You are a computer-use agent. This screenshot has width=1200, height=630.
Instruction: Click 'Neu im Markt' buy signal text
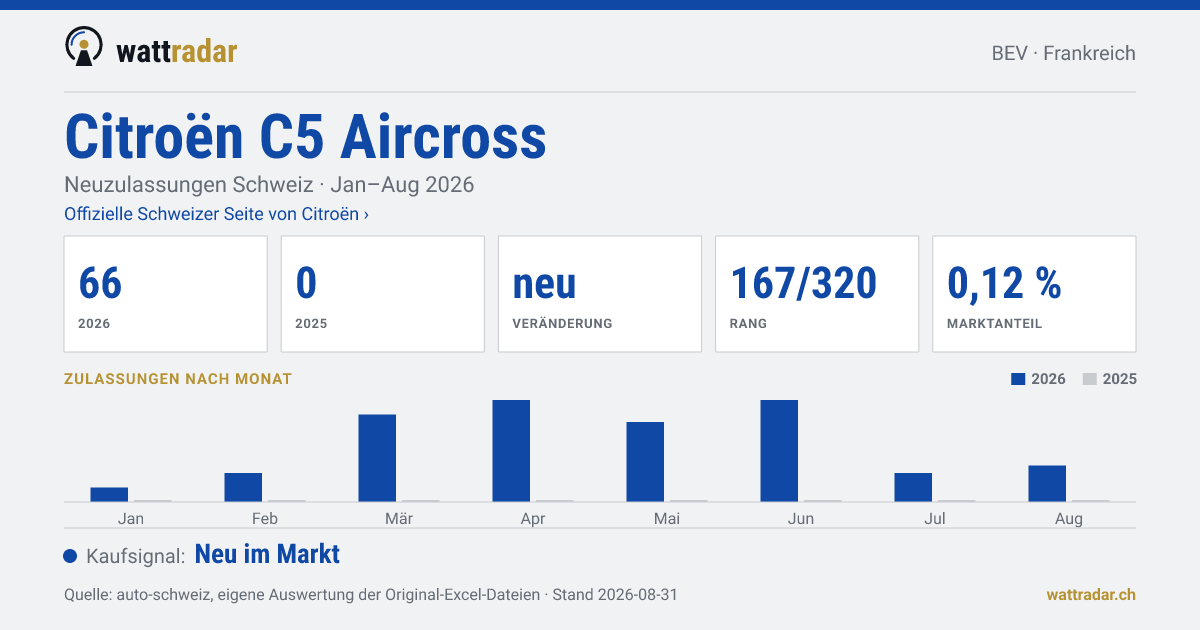pyautogui.click(x=267, y=554)
